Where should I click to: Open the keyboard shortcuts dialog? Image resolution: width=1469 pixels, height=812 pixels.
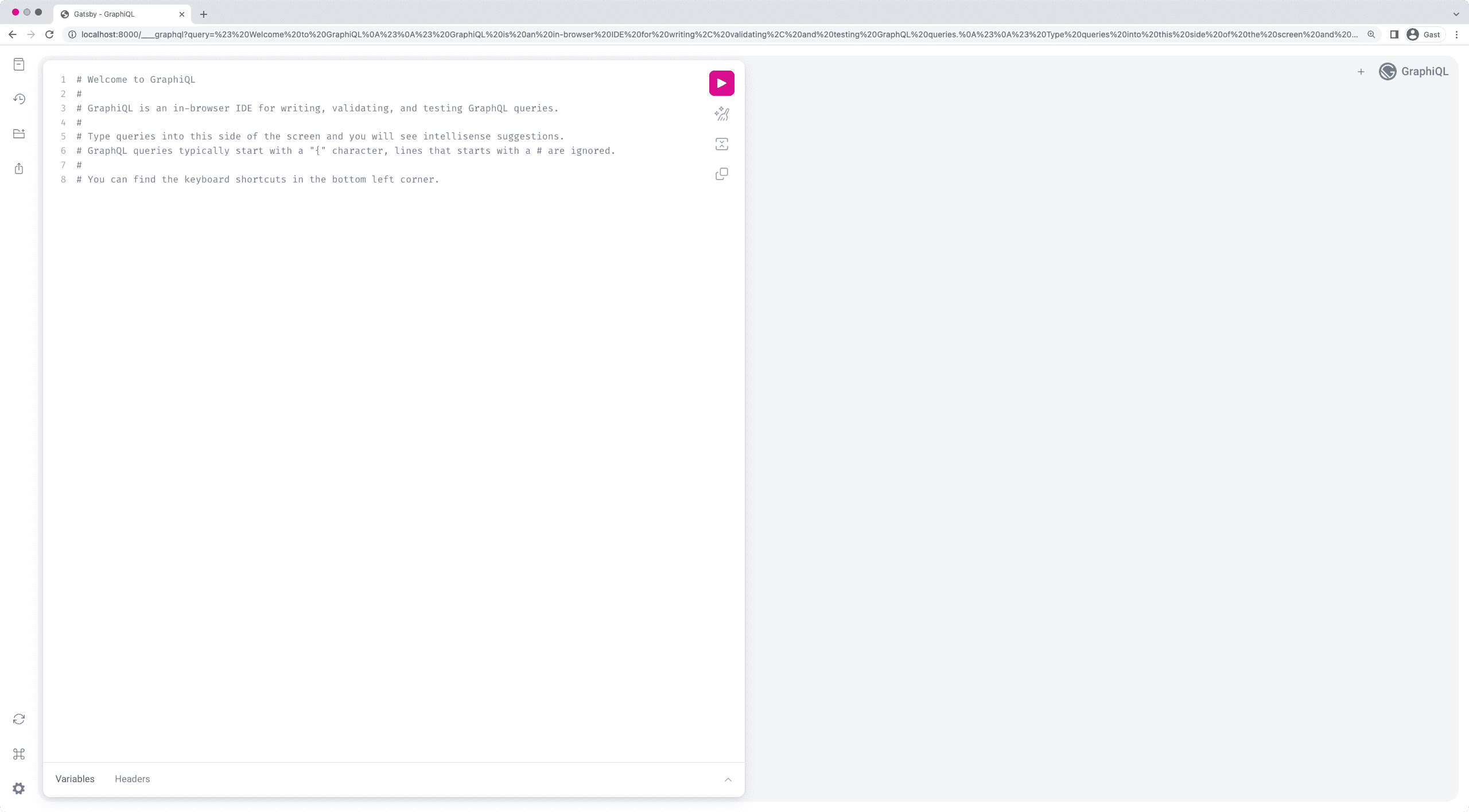(19, 754)
